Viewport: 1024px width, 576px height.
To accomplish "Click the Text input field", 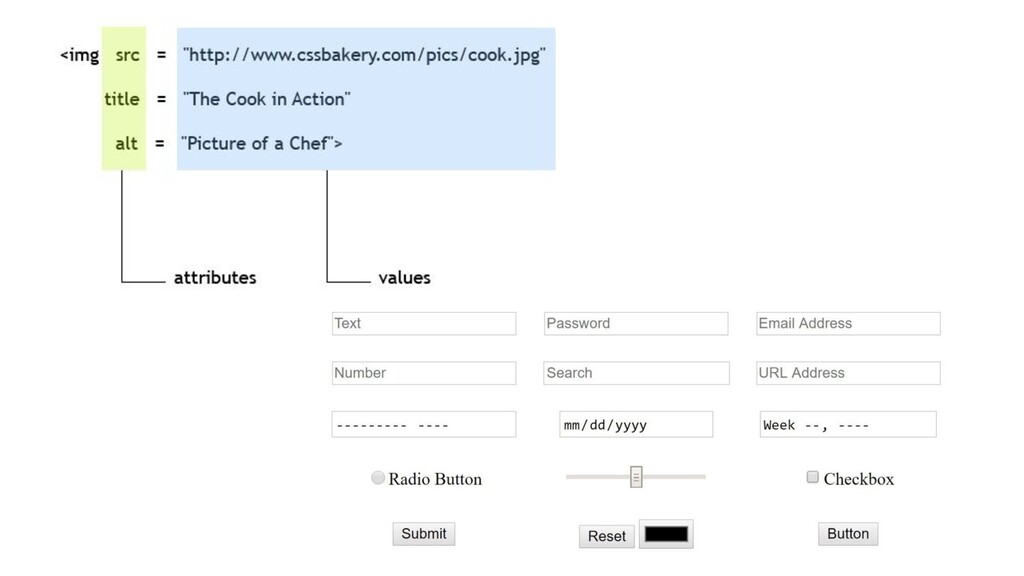I will click(x=423, y=323).
